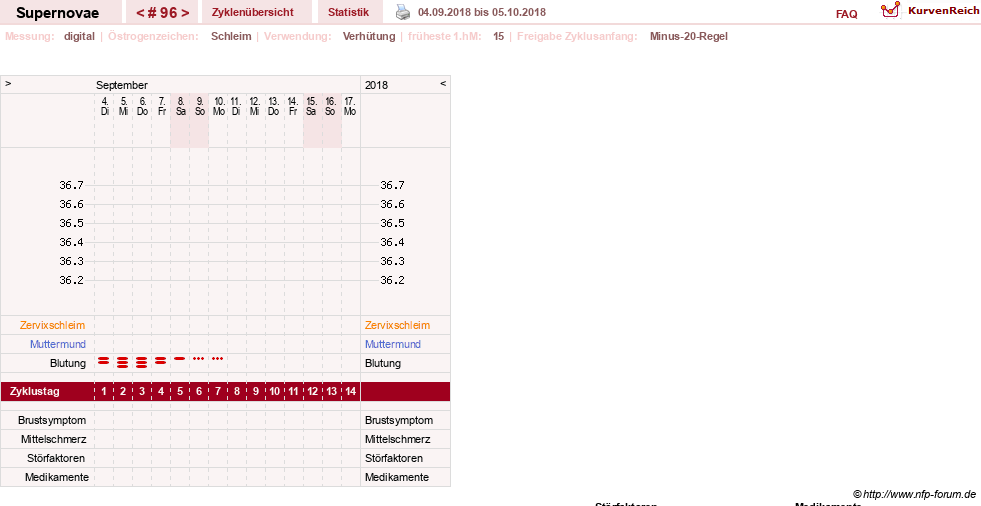981x506 pixels.
Task: Click the 'Verhütung' usage value
Action: point(369,36)
